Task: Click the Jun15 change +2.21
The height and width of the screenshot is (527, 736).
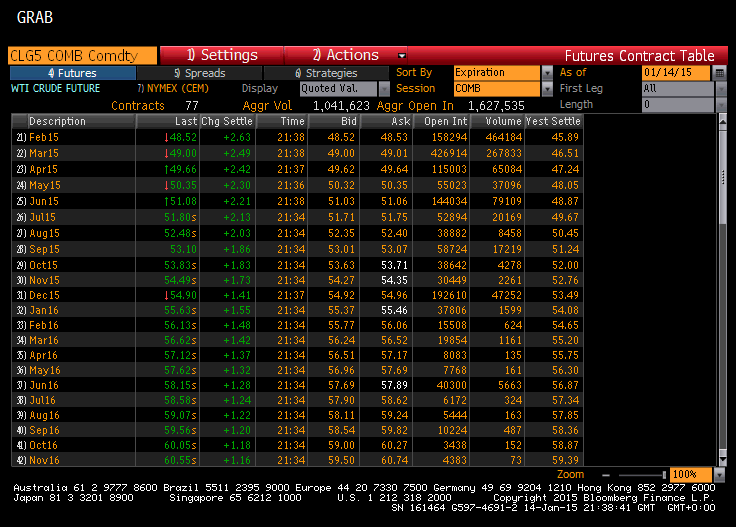Action: point(237,201)
